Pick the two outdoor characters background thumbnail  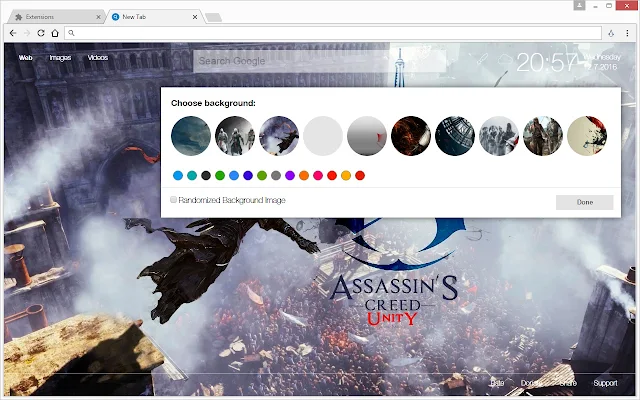coord(543,136)
